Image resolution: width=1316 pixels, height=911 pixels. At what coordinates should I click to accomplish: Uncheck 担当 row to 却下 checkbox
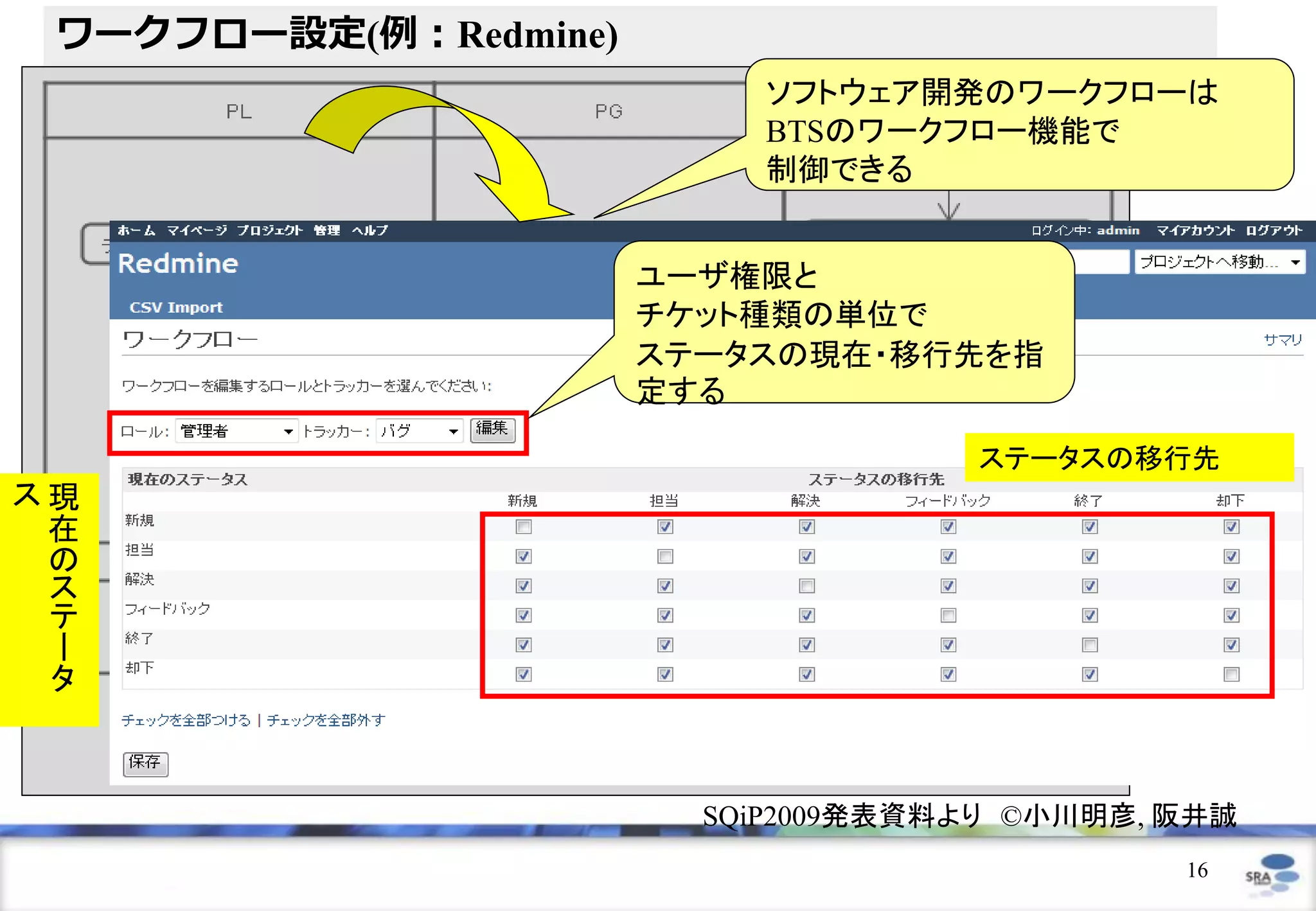coord(1231,556)
